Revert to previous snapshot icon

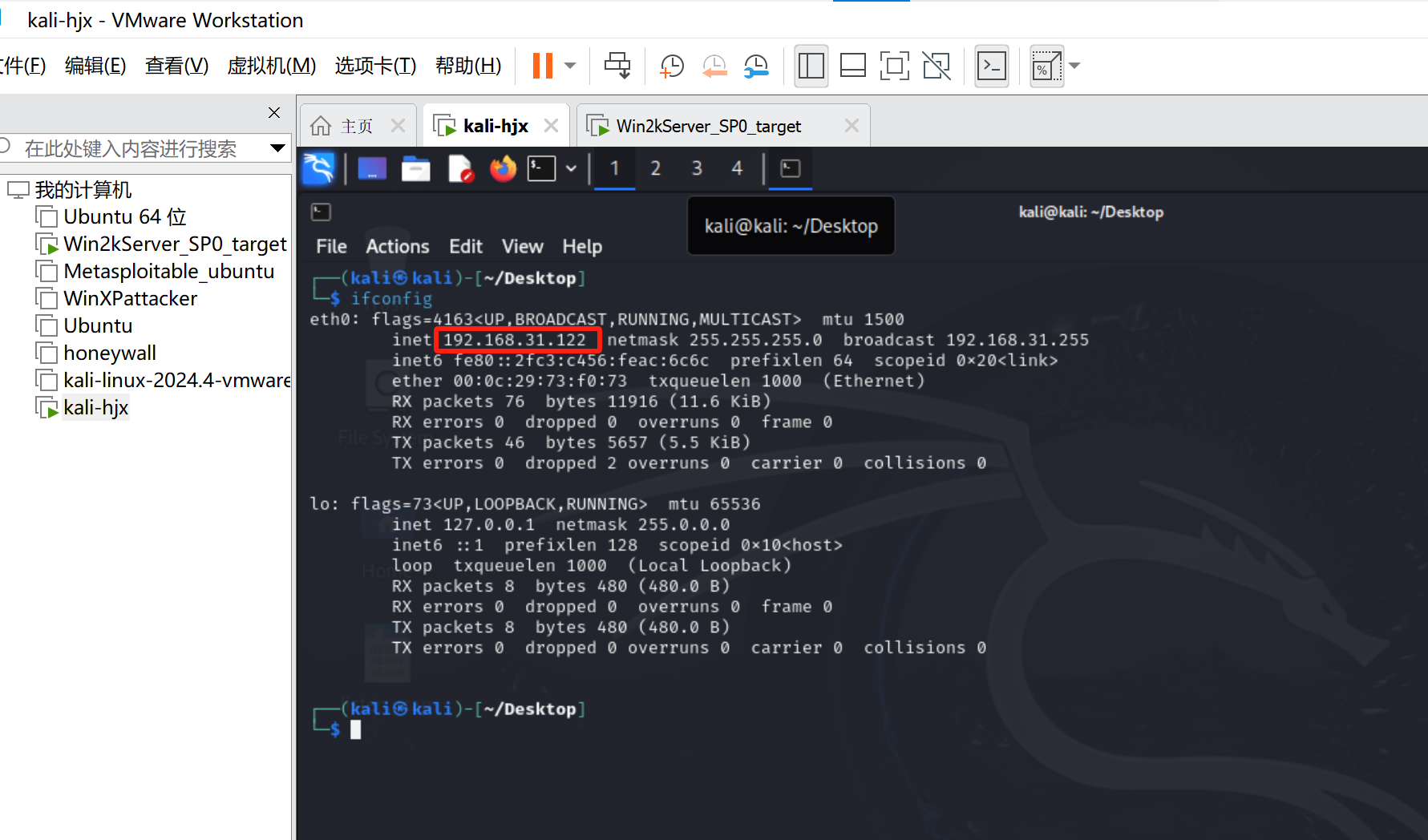714,66
